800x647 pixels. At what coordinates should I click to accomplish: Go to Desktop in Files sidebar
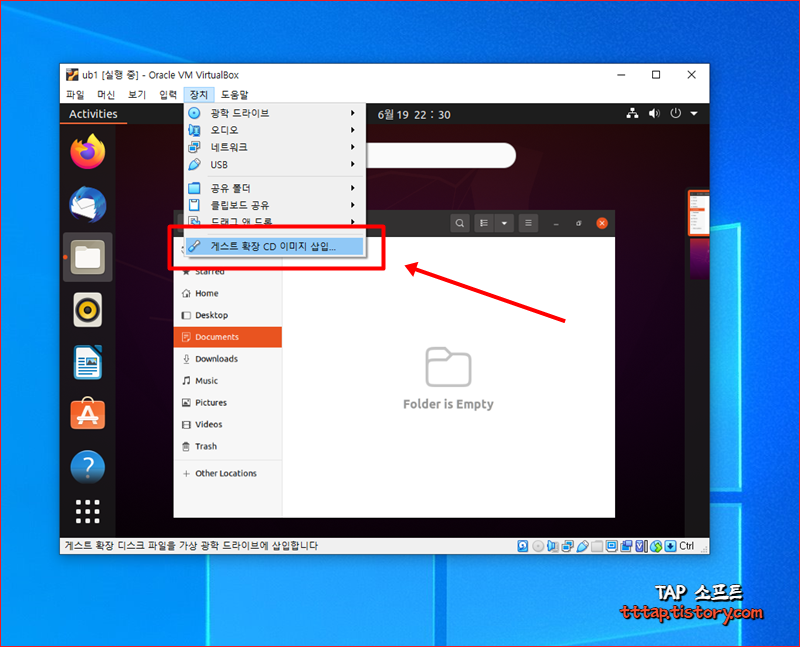pos(228,315)
